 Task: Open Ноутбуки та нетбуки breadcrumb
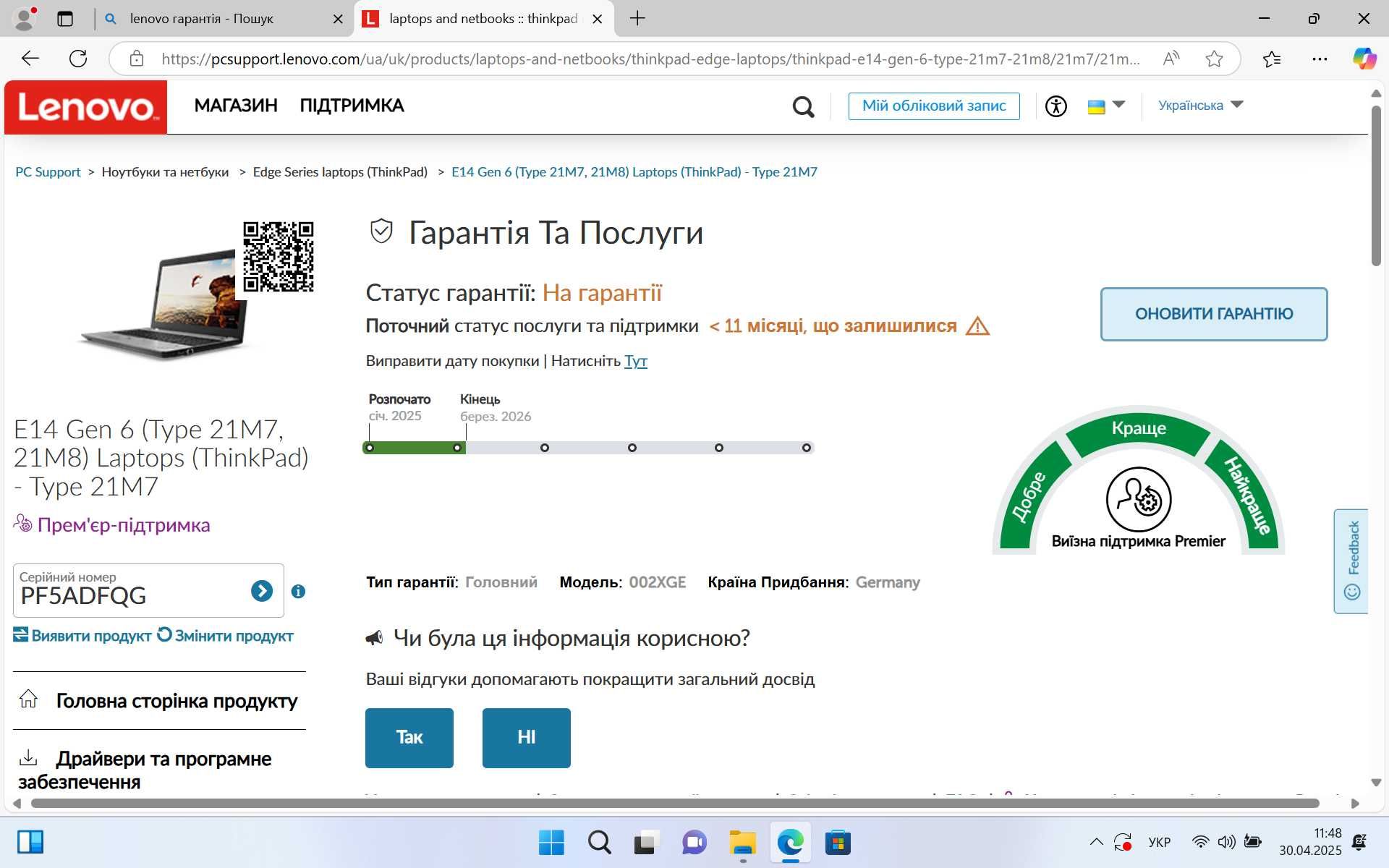pos(165,172)
